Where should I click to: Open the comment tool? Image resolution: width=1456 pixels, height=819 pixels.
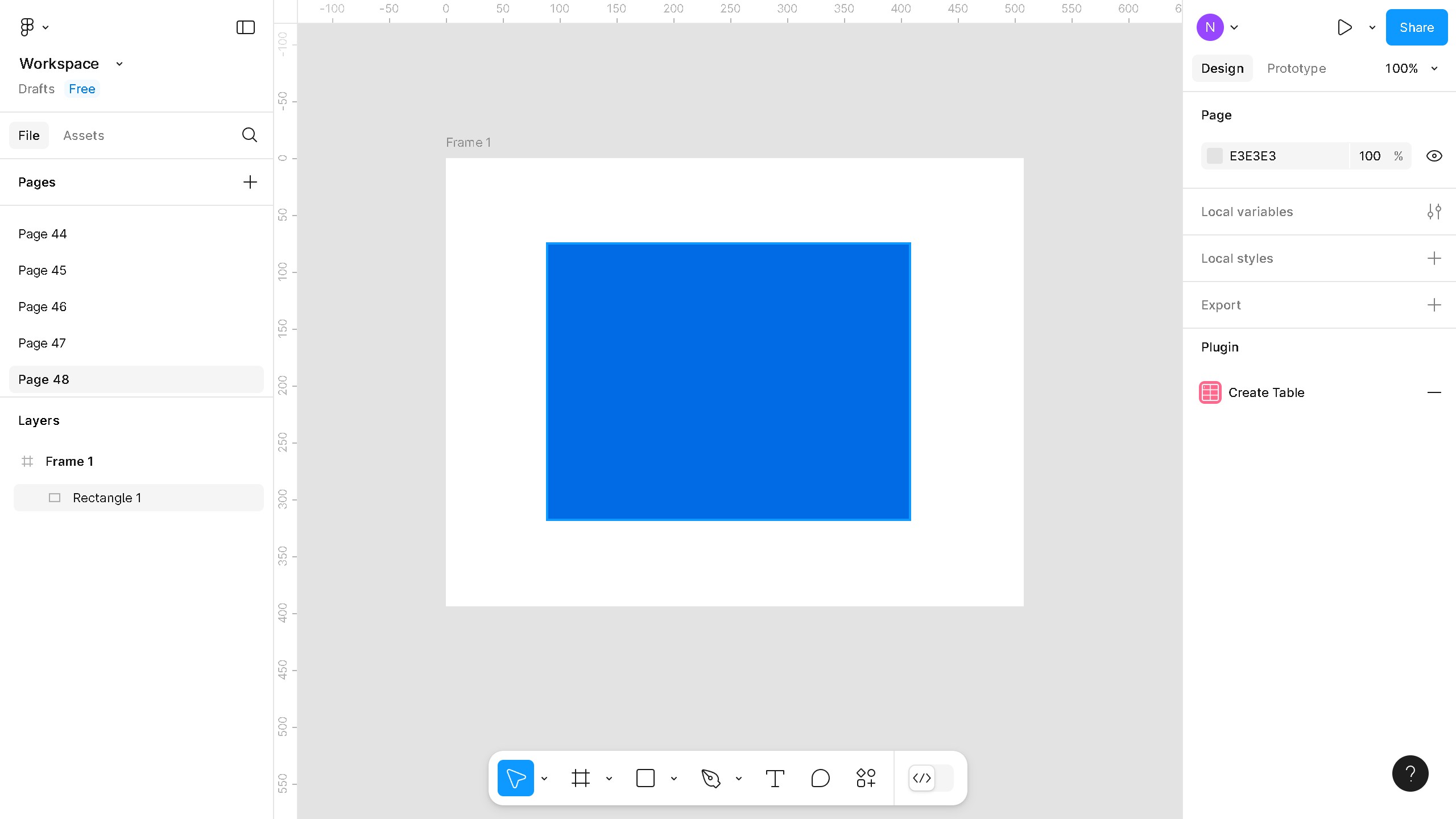tap(820, 778)
